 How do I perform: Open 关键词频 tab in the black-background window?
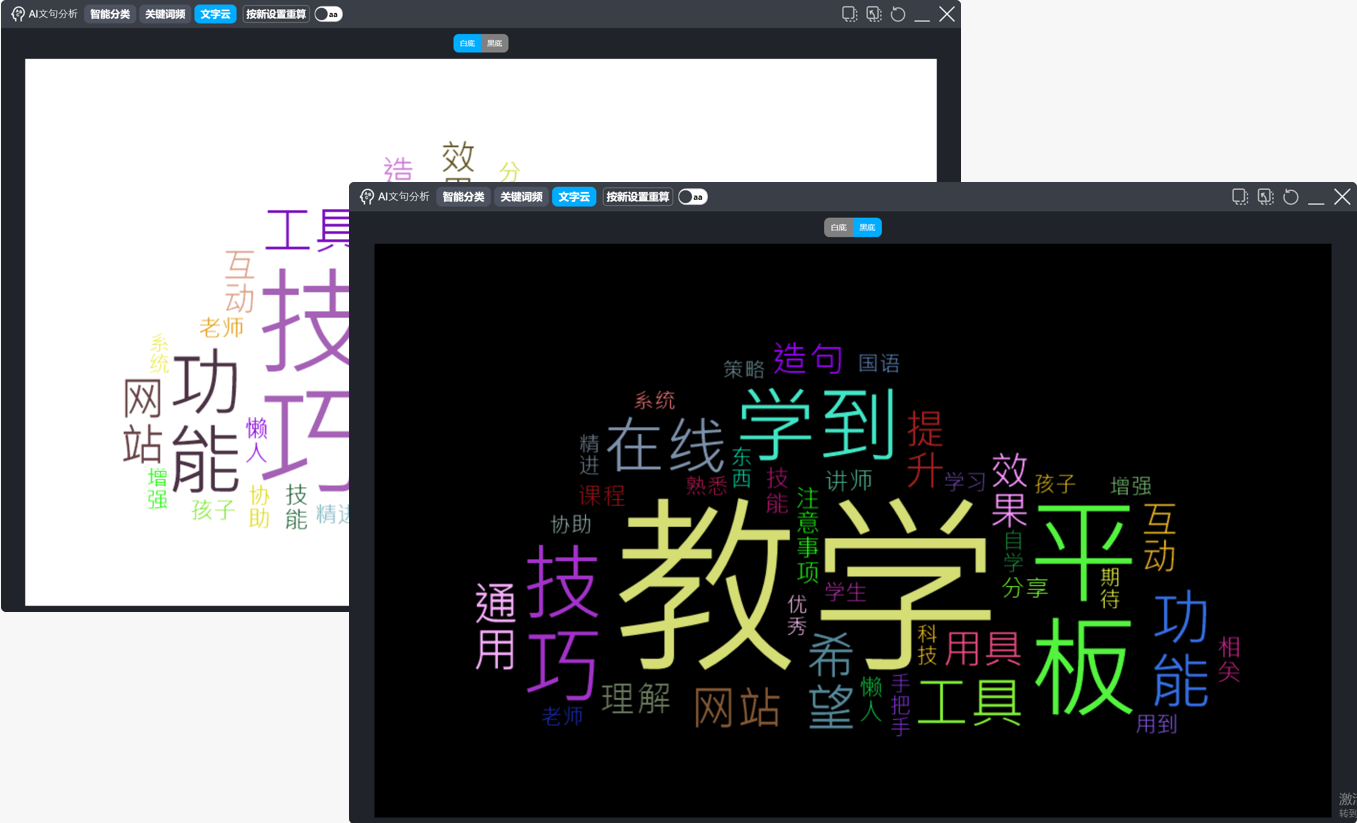[521, 197]
